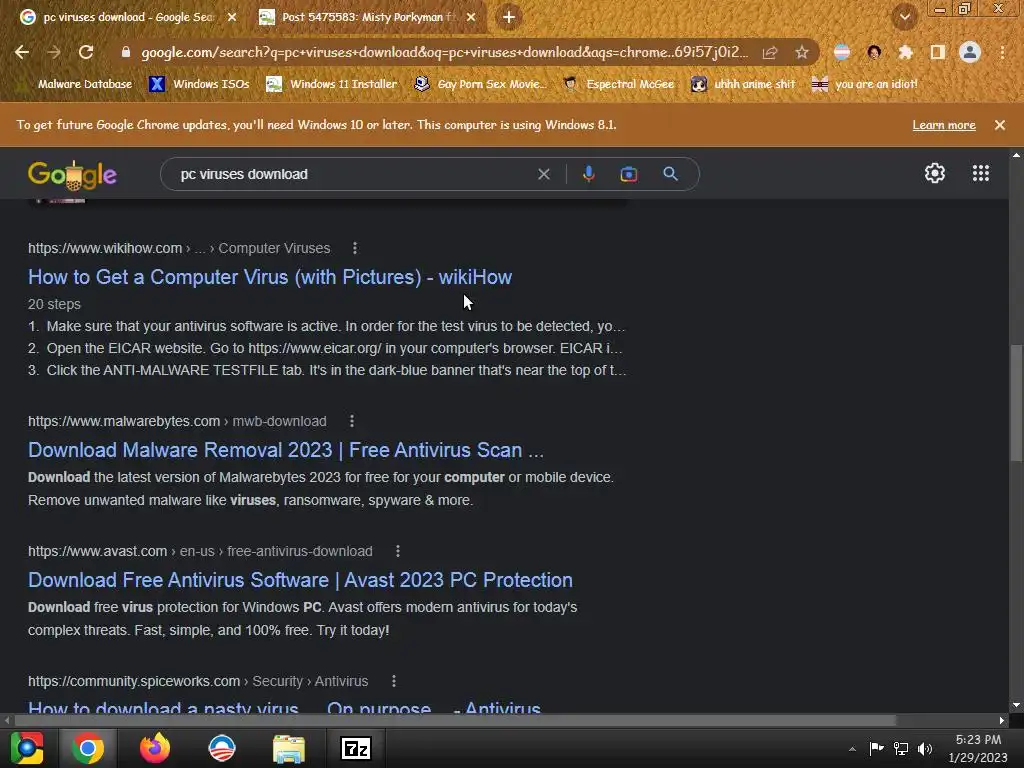Click the horizontal scrollbar at page bottom
The height and width of the screenshot is (768, 1024).
click(x=455, y=720)
